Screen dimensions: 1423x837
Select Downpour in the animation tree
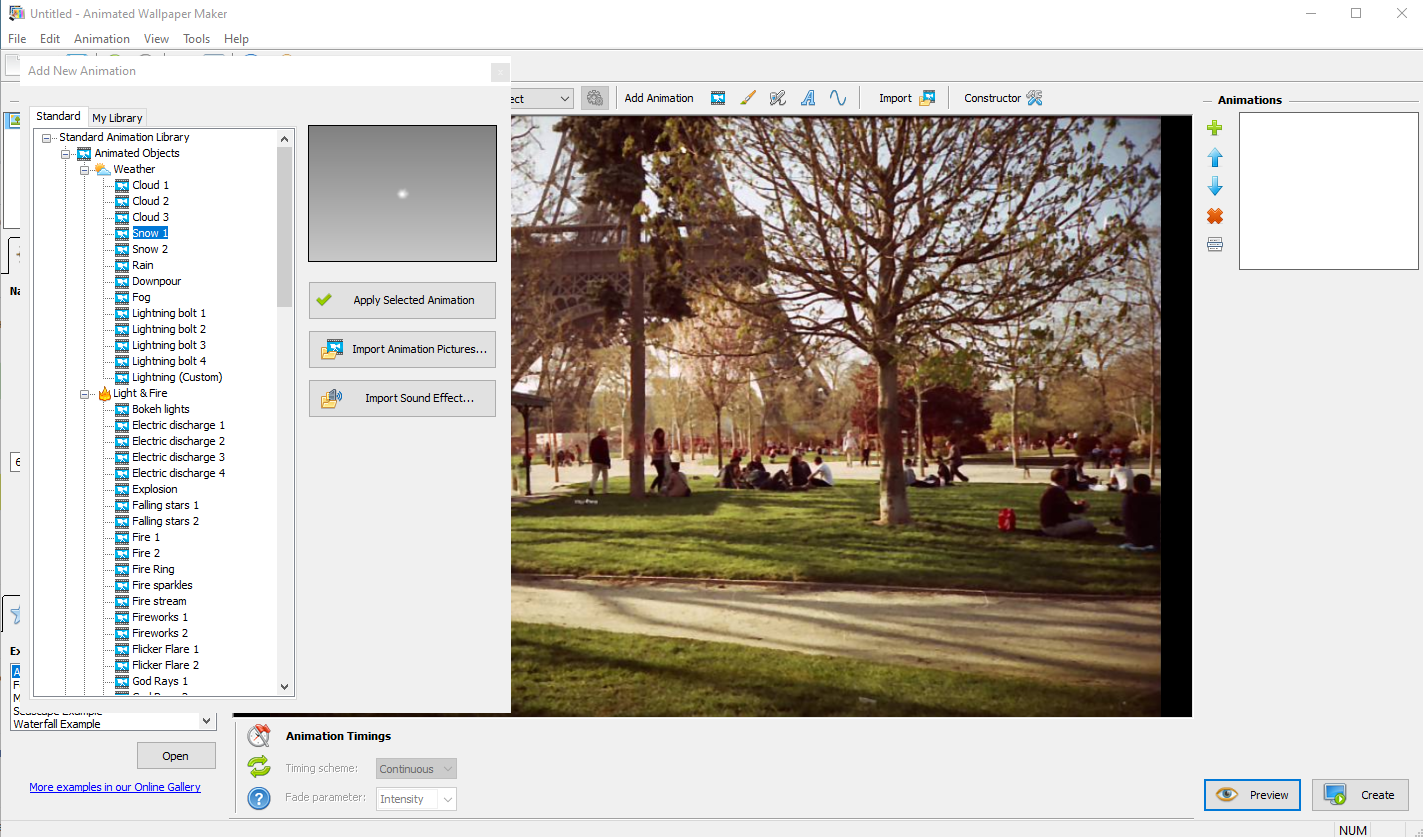click(157, 281)
